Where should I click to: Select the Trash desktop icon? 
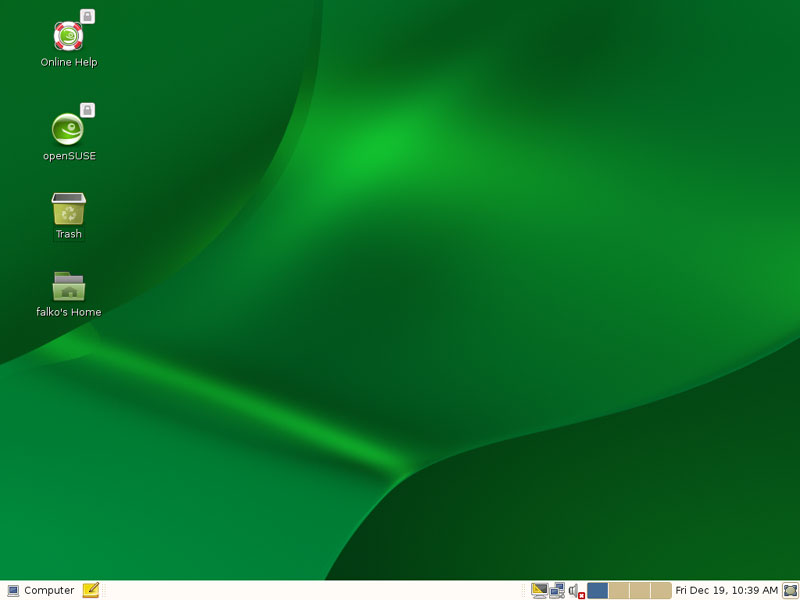pyautogui.click(x=68, y=208)
